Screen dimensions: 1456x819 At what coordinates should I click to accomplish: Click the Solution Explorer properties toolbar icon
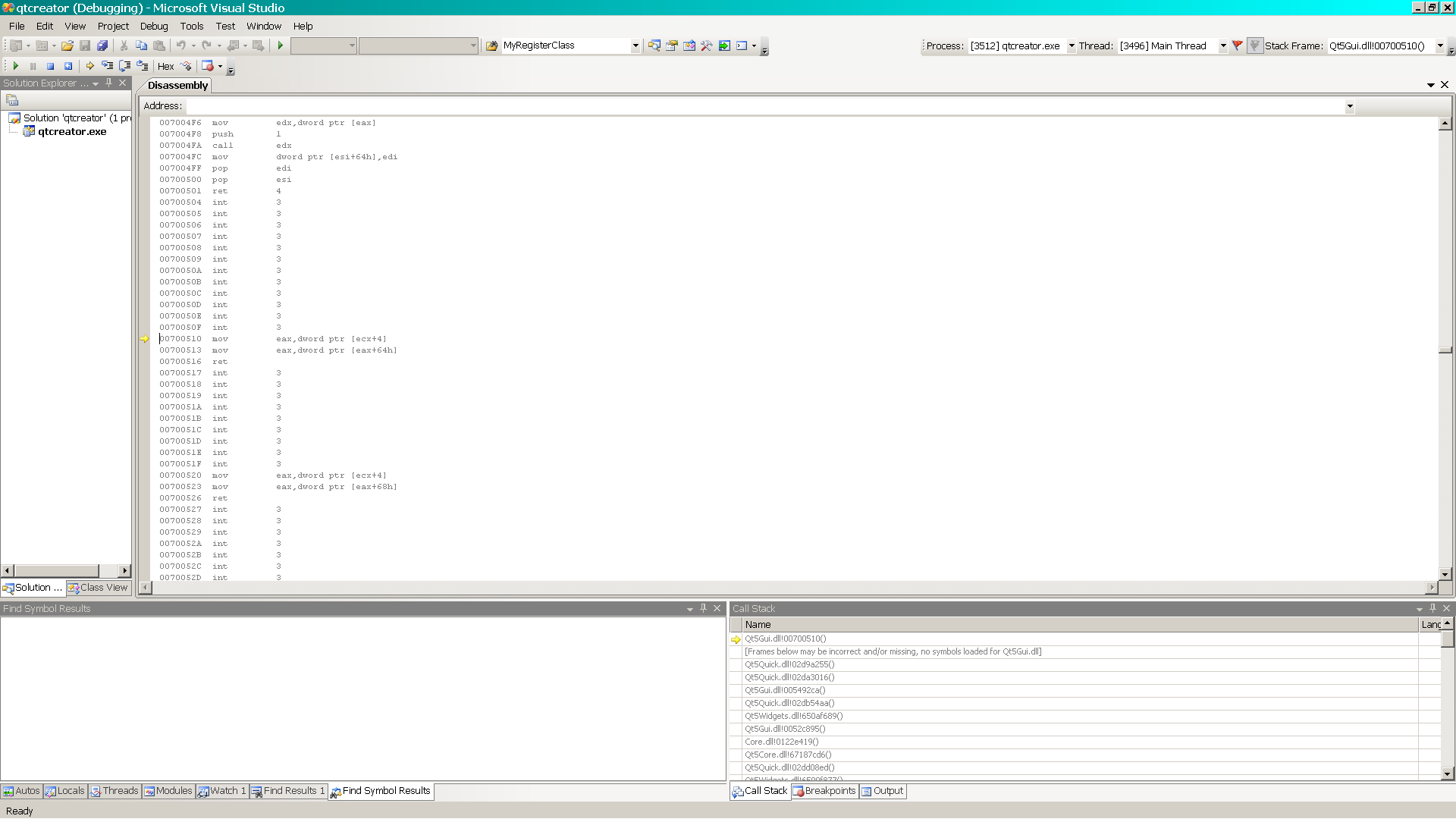[12, 100]
